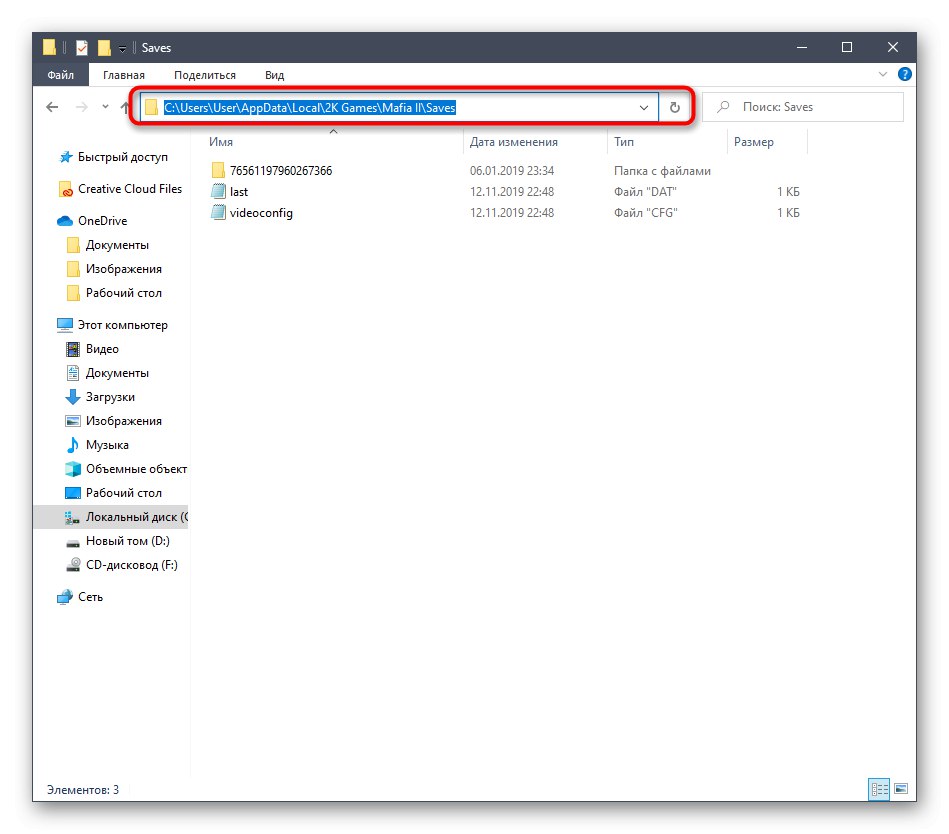The image size is (949, 834).
Task: Sort by the Размер column header
Action: [x=754, y=142]
